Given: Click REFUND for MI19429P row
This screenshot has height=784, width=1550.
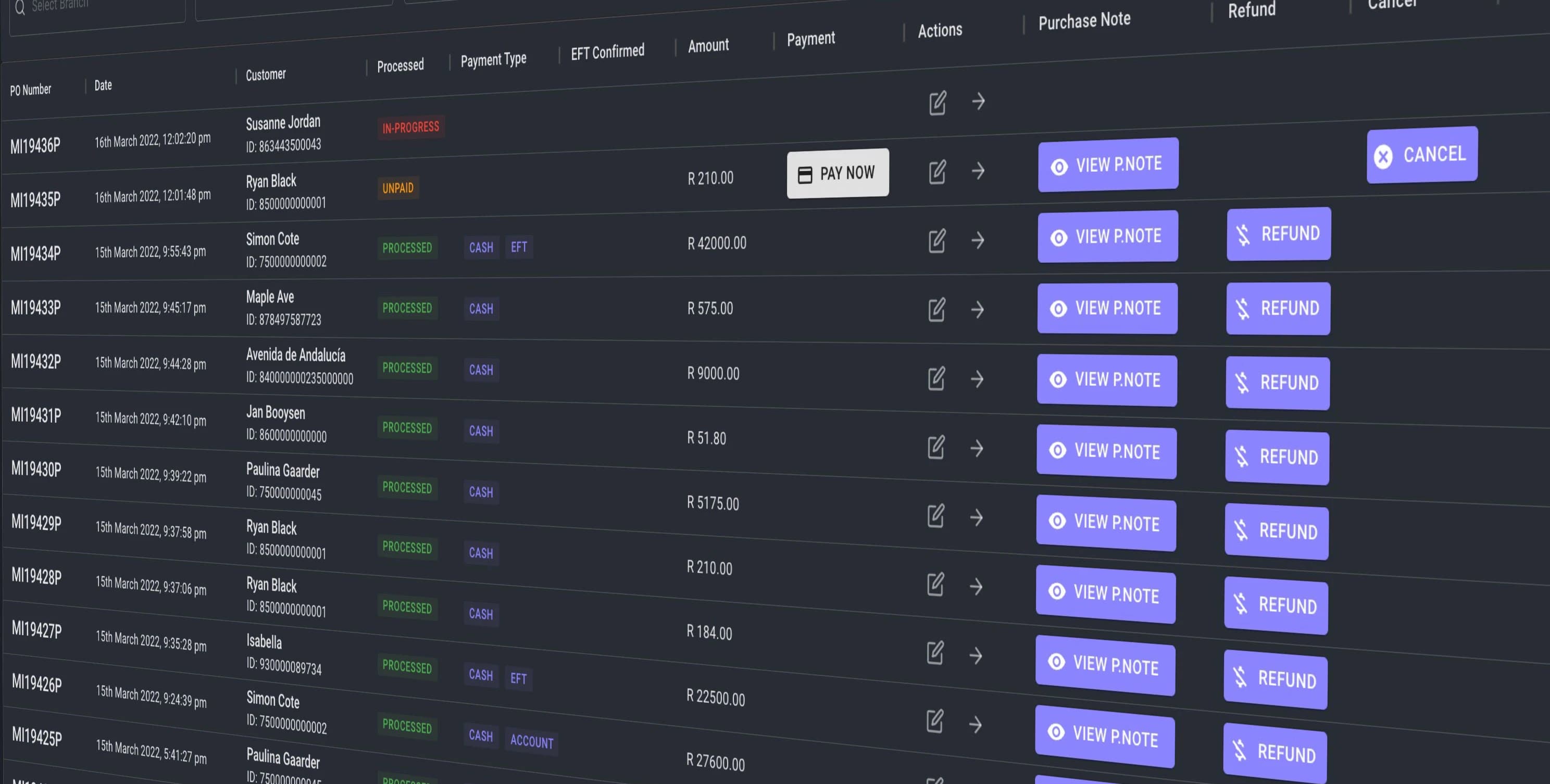Looking at the screenshot, I should click(1275, 531).
